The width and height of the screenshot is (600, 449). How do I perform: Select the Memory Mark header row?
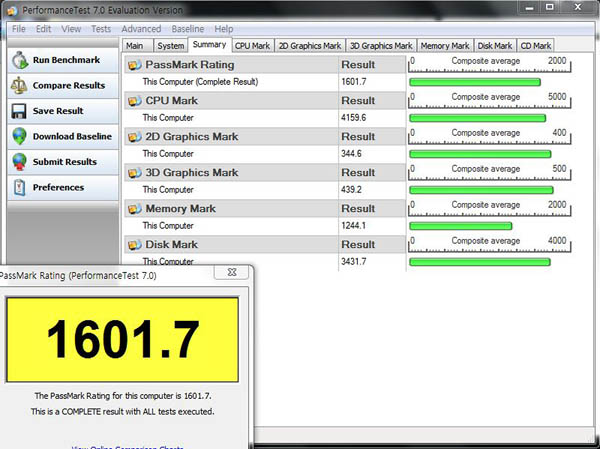click(x=265, y=209)
